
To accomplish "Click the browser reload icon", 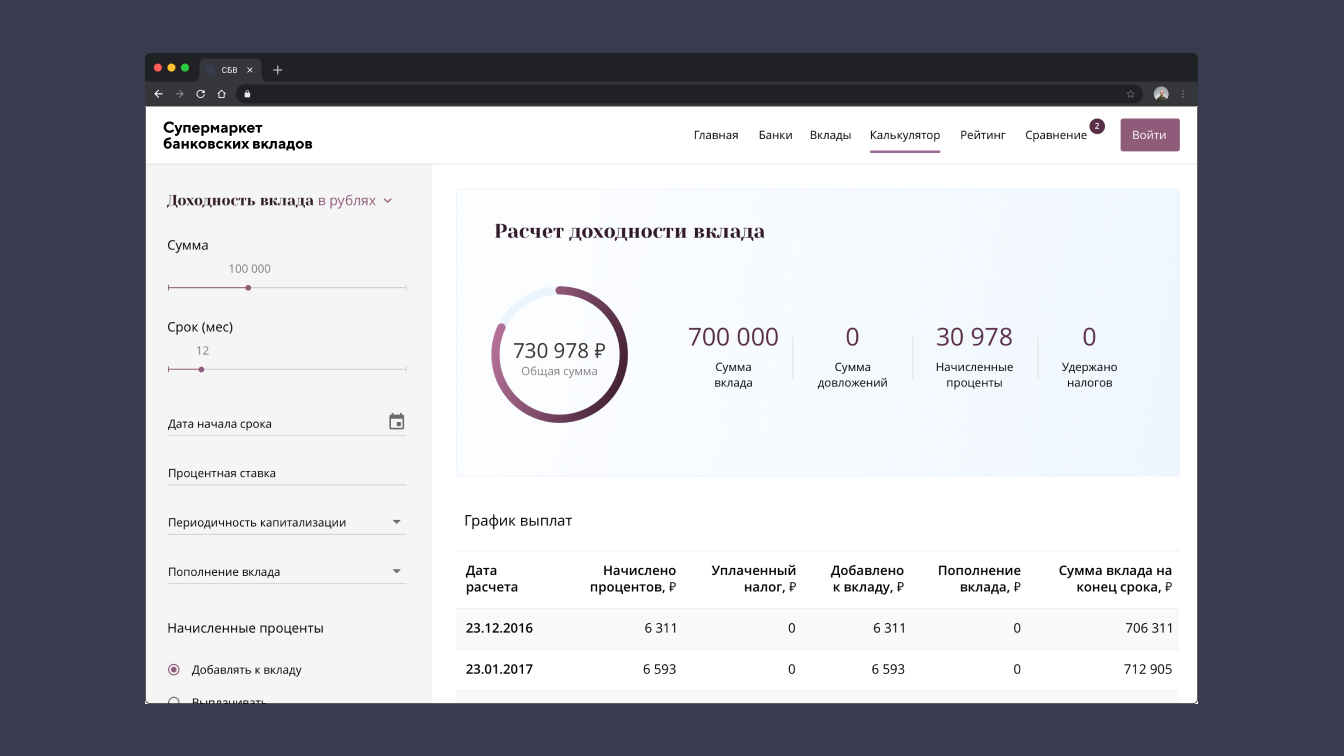I will pyautogui.click(x=200, y=94).
